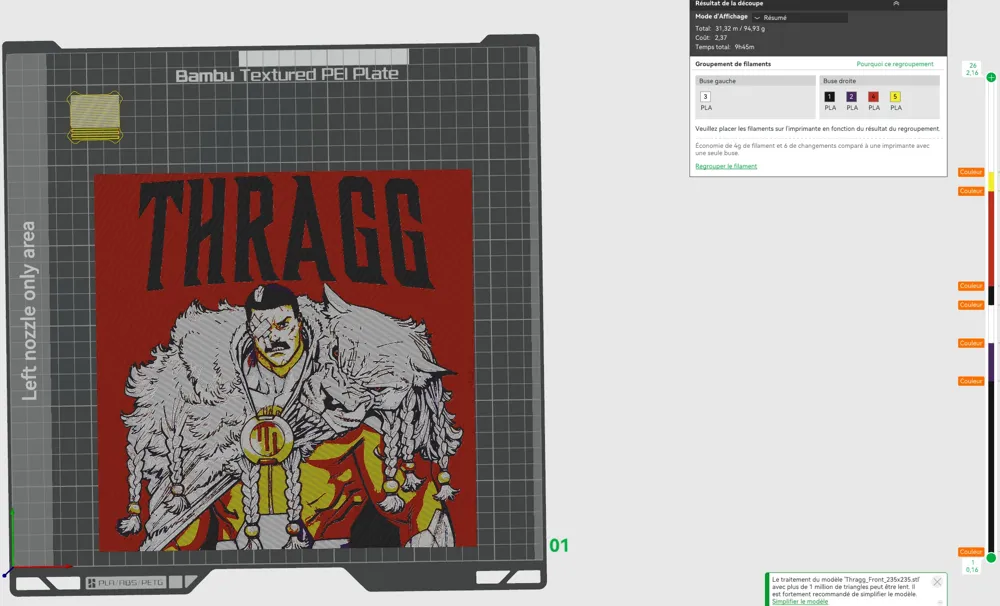Click the Buse gauche header

tap(755, 81)
